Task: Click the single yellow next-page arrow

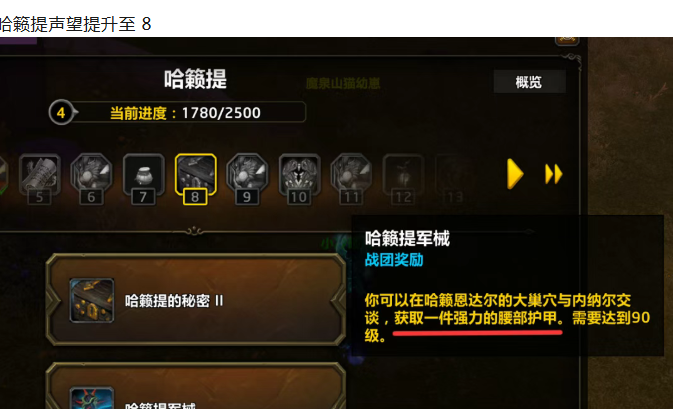Action: (515, 174)
